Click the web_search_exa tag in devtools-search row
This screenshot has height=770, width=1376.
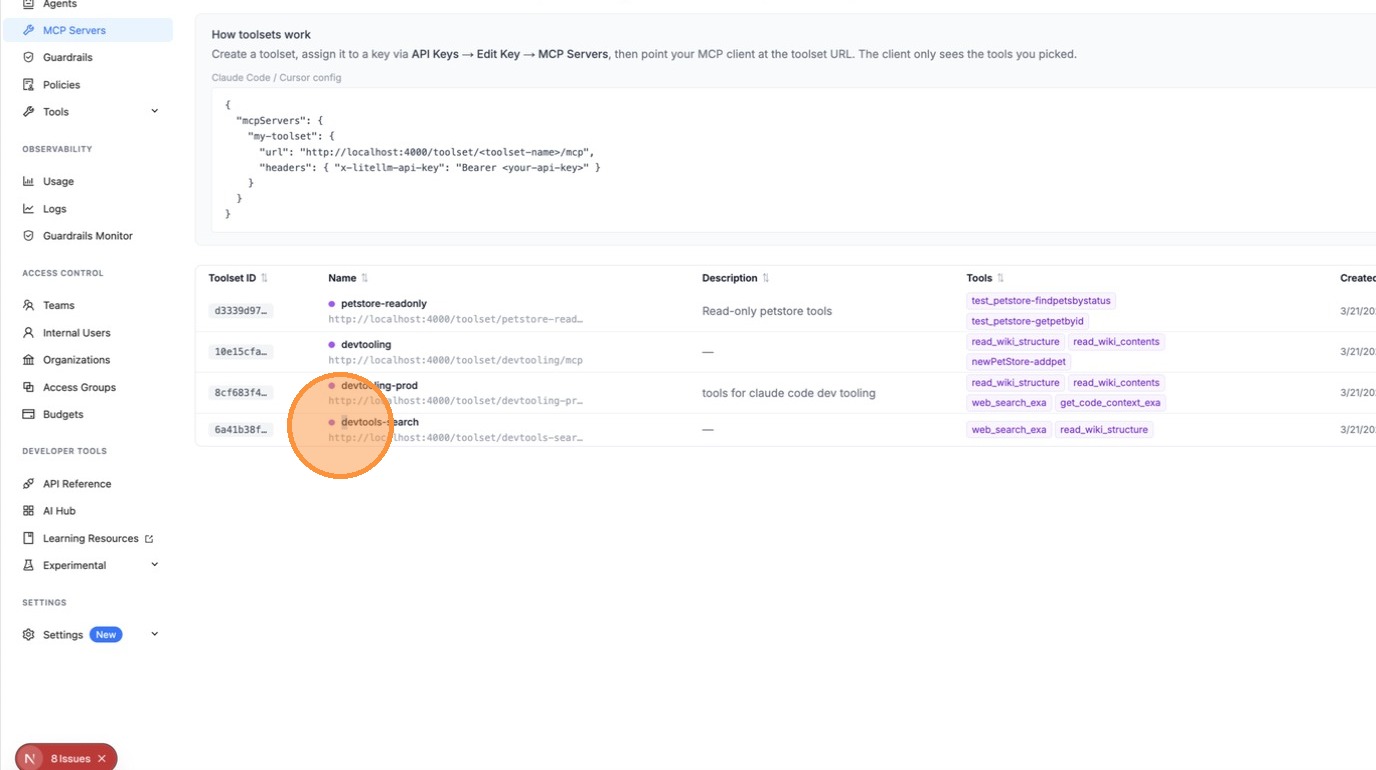click(x=1008, y=430)
